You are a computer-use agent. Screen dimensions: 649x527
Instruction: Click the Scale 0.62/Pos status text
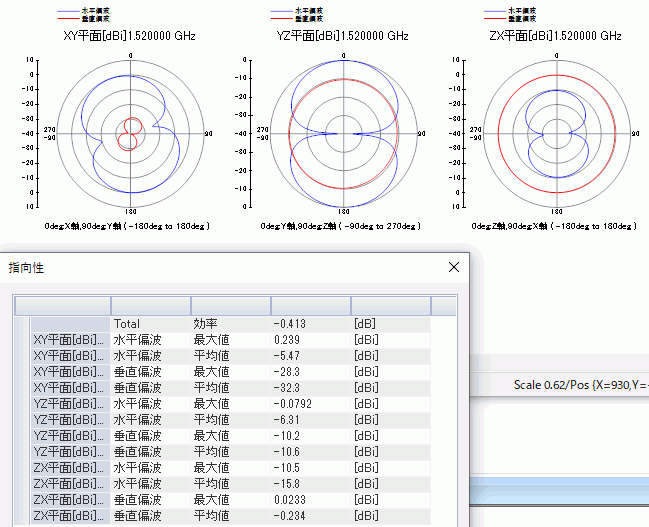click(x=580, y=385)
